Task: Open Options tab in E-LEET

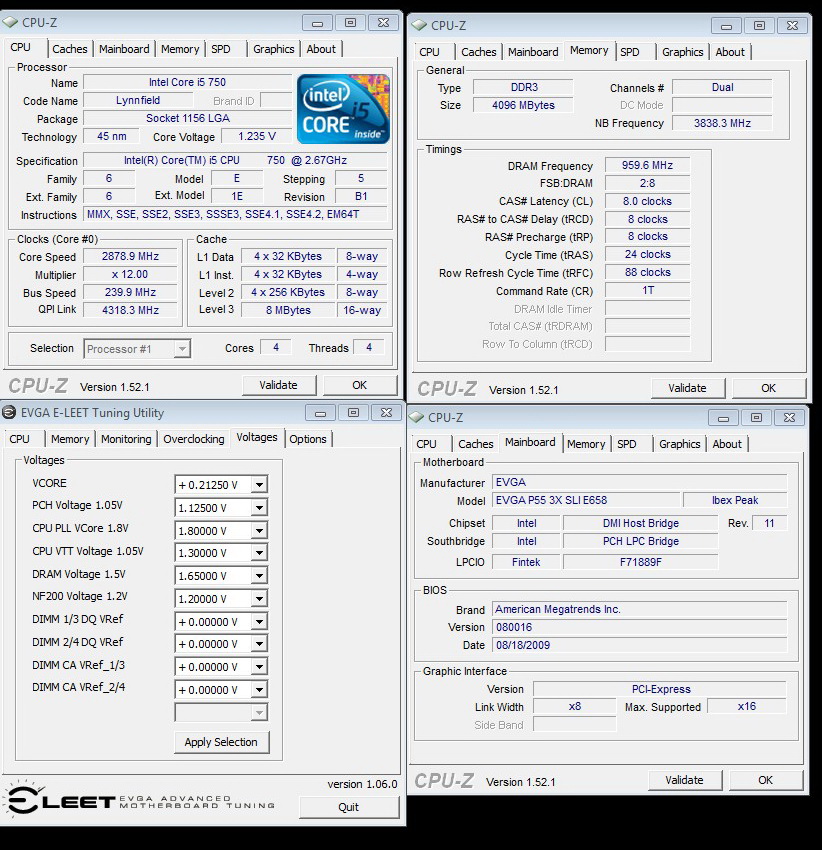Action: tap(307, 439)
